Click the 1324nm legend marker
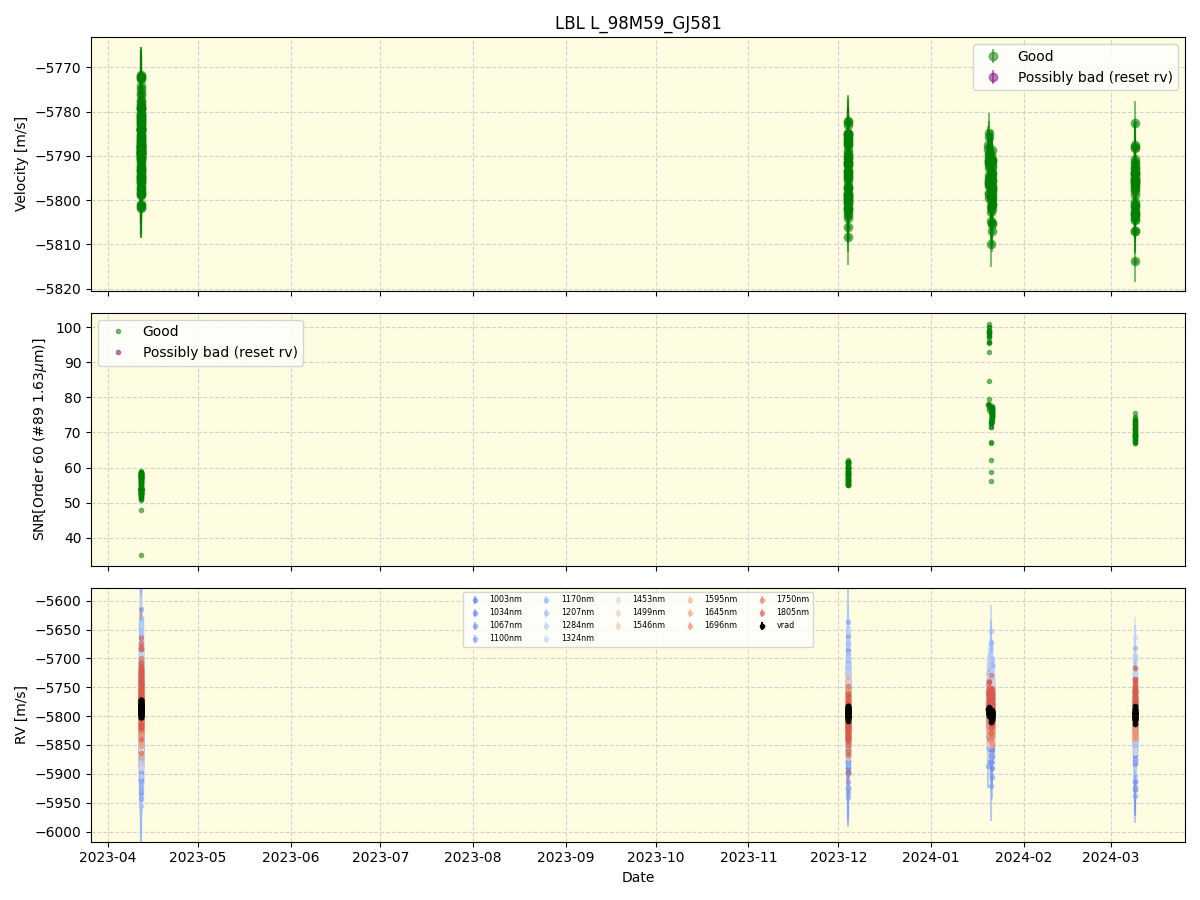The height and width of the screenshot is (900, 1200). tap(547, 638)
